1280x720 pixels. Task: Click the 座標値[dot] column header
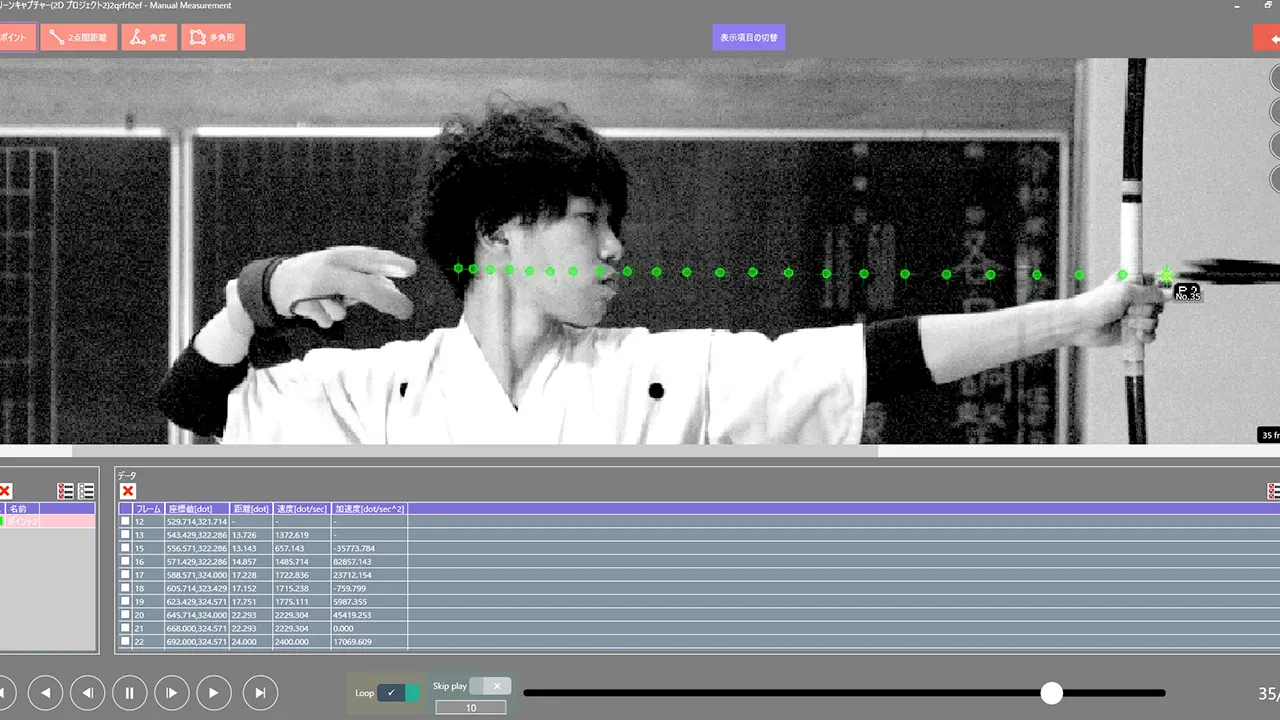197,509
